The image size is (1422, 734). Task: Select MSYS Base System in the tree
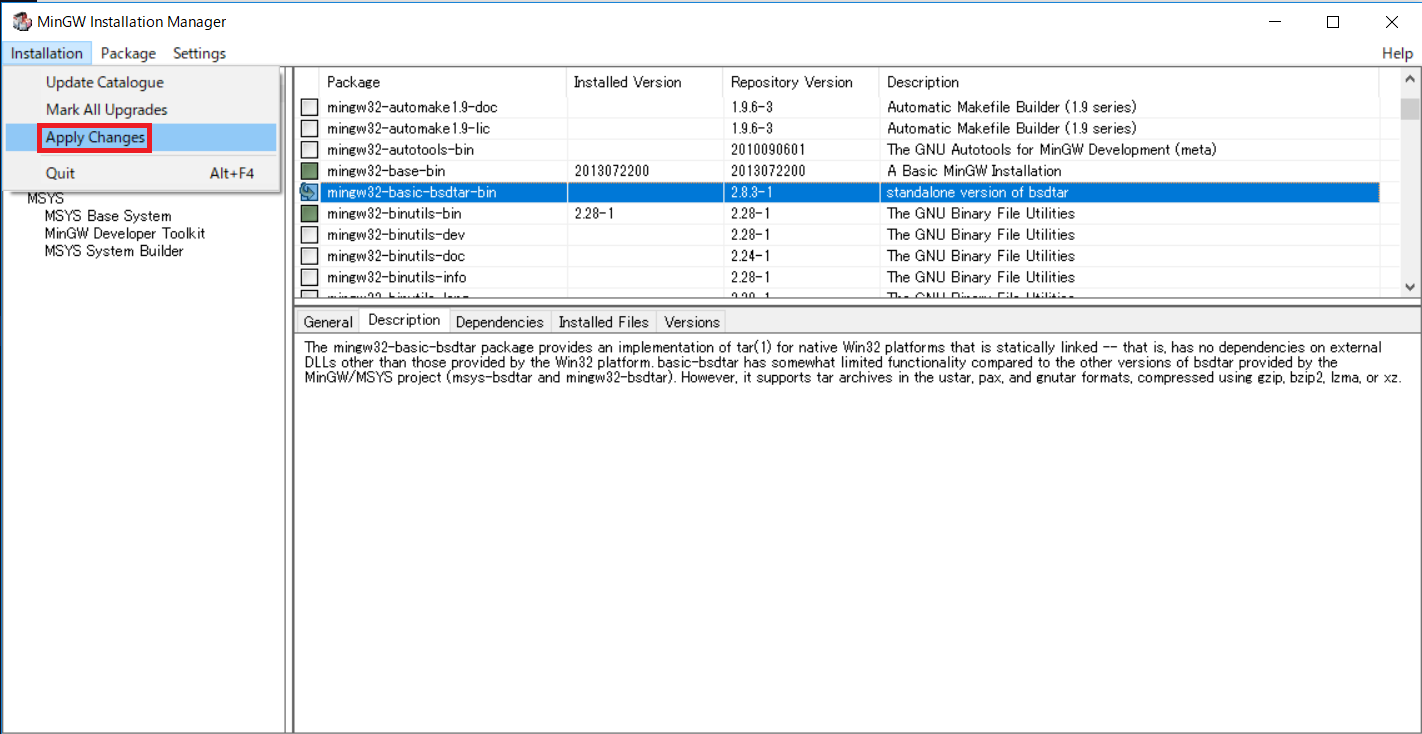click(108, 216)
